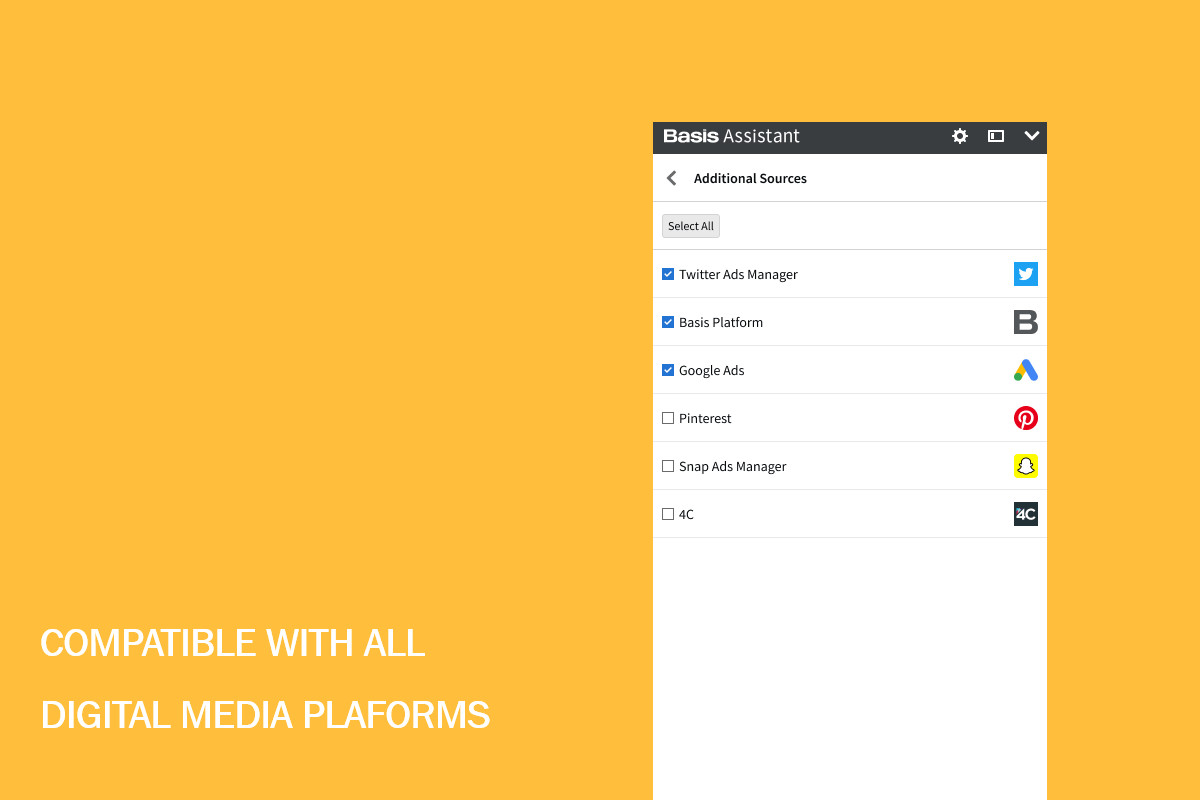Viewport: 1200px width, 800px height.
Task: Uncheck the Basis Platform checkbox
Action: [668, 322]
